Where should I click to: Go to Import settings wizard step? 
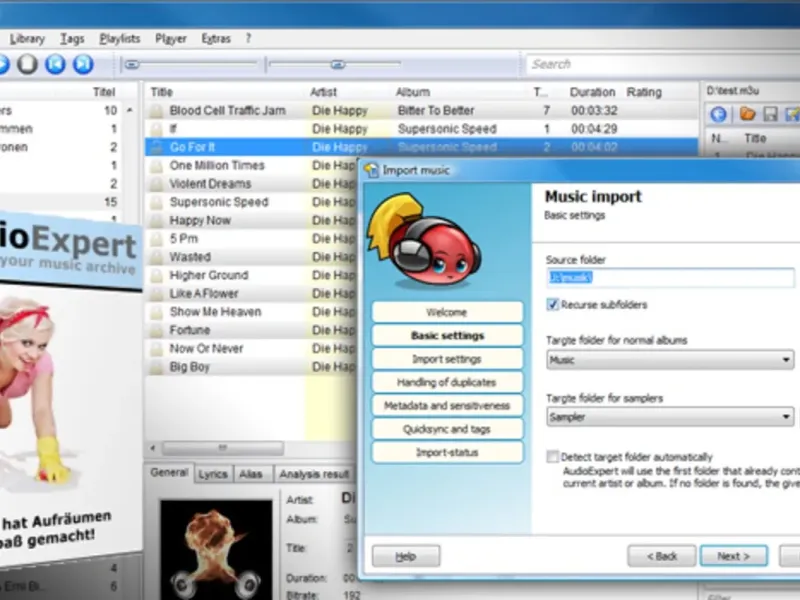click(x=447, y=359)
